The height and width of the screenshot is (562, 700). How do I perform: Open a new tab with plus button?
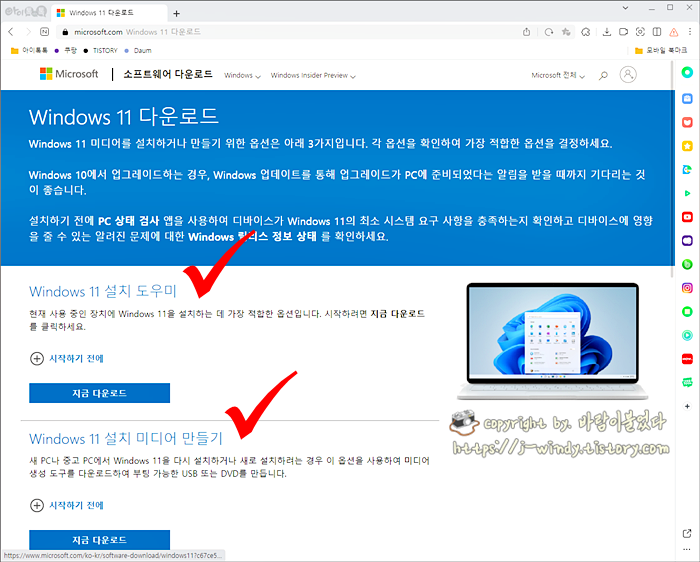(x=176, y=13)
